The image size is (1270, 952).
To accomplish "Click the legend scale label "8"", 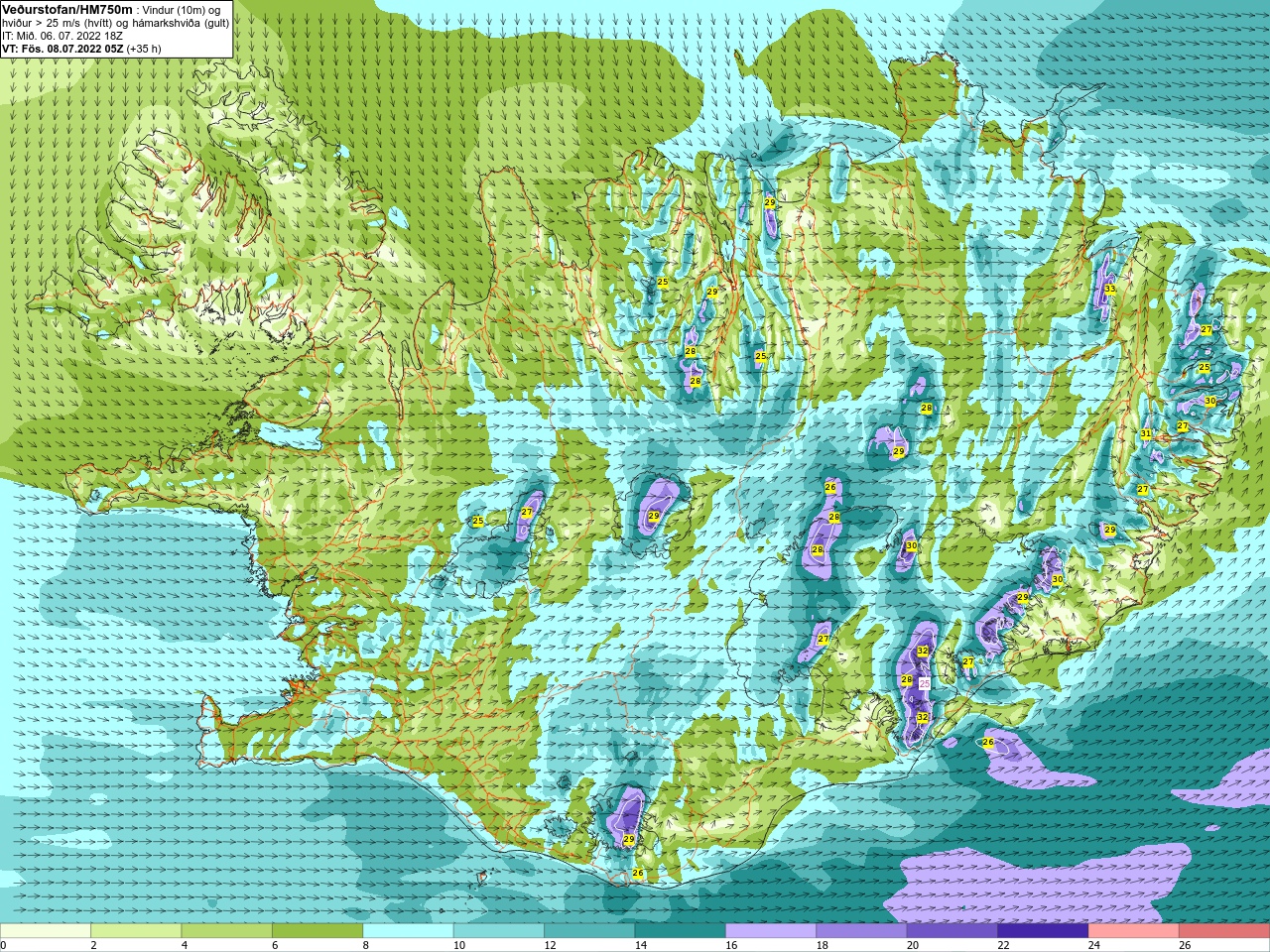I will coord(365,945).
